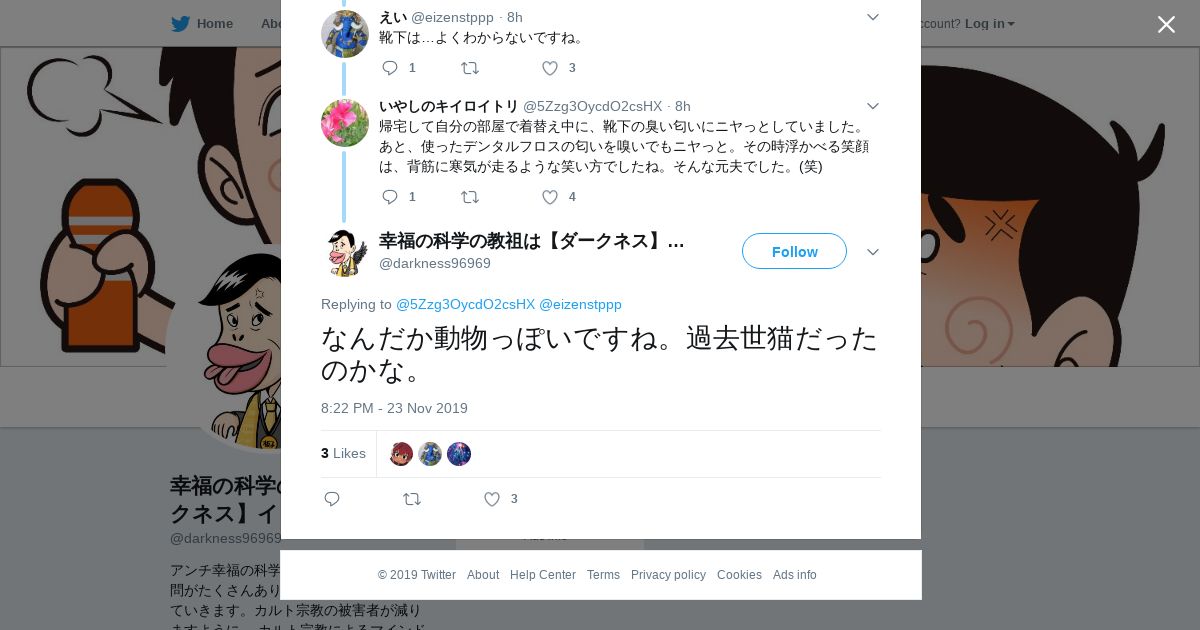Retweet いやしのキイロイトリ's tweet
The width and height of the screenshot is (1200, 630).
point(469,197)
